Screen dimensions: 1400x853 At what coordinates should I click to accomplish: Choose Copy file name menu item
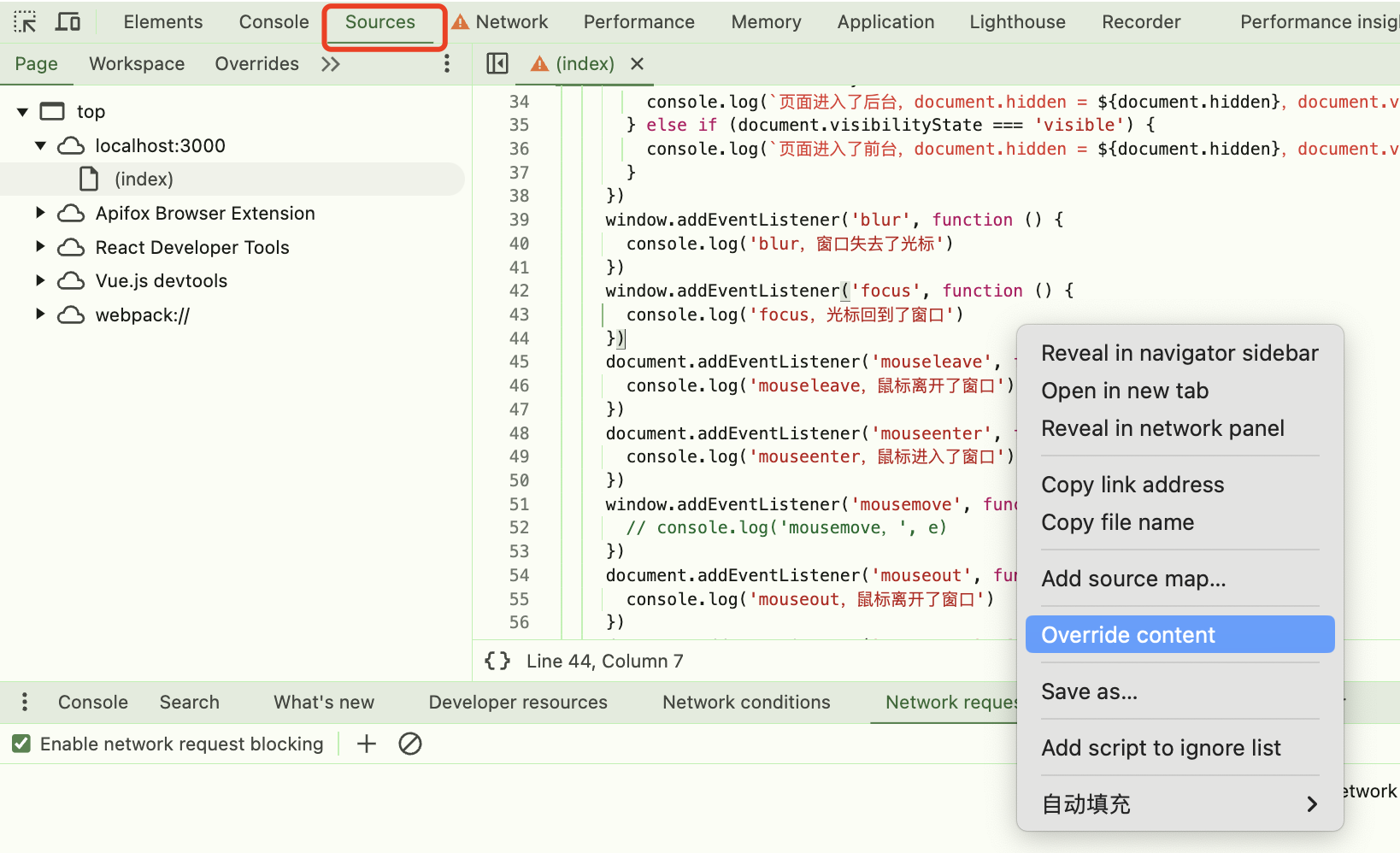click(1179, 522)
